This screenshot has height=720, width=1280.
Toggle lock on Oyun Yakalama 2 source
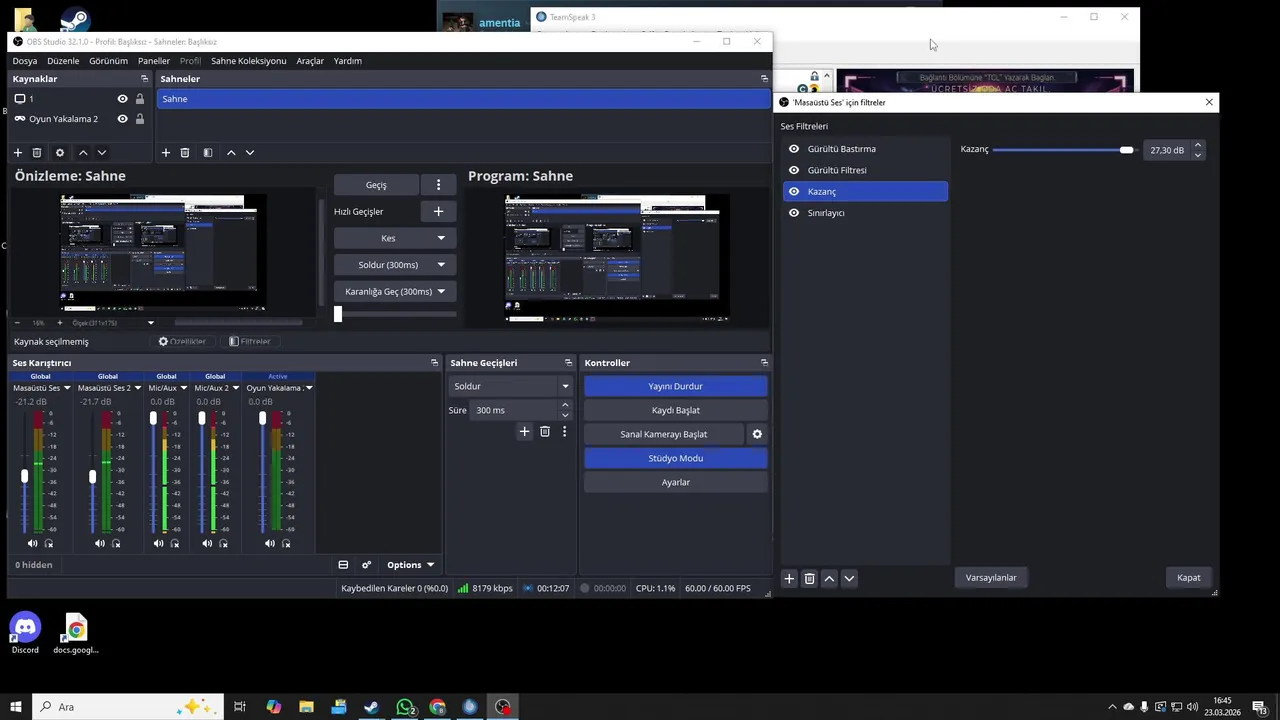click(x=140, y=119)
